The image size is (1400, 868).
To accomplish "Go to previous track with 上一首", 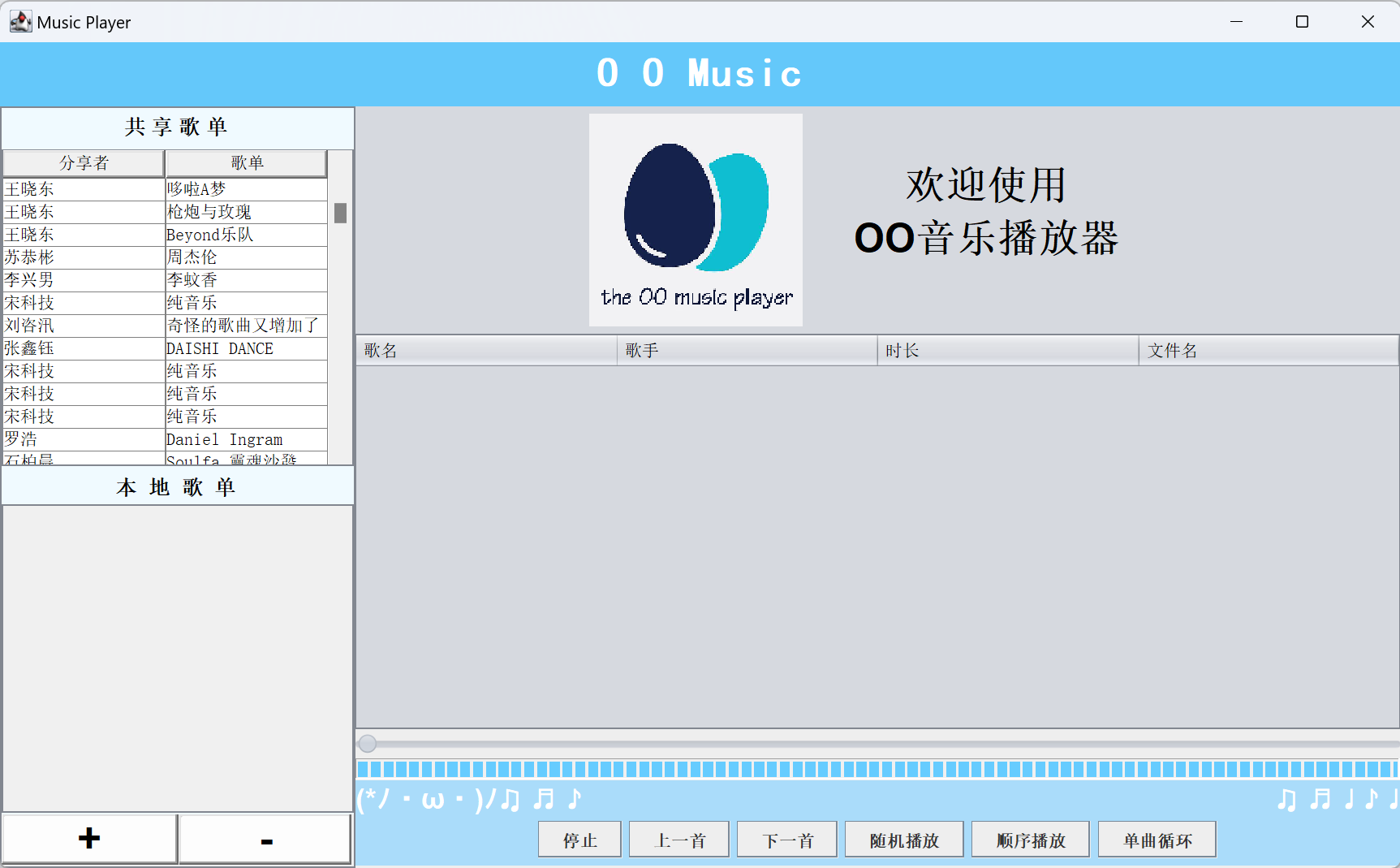I will coord(678,840).
